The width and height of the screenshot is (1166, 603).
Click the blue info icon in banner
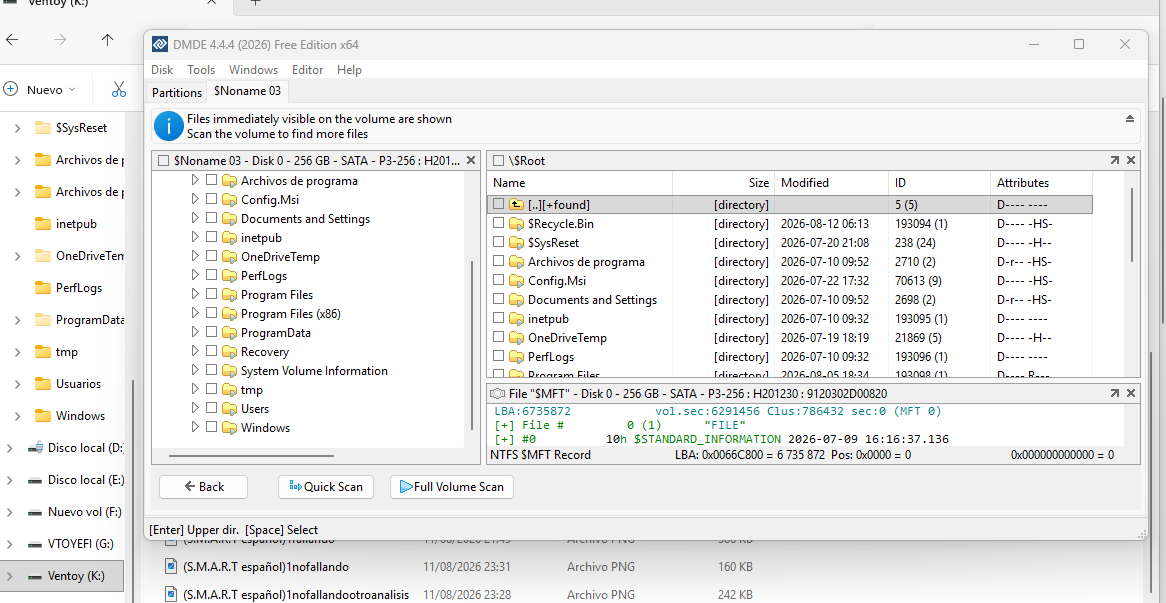169,126
